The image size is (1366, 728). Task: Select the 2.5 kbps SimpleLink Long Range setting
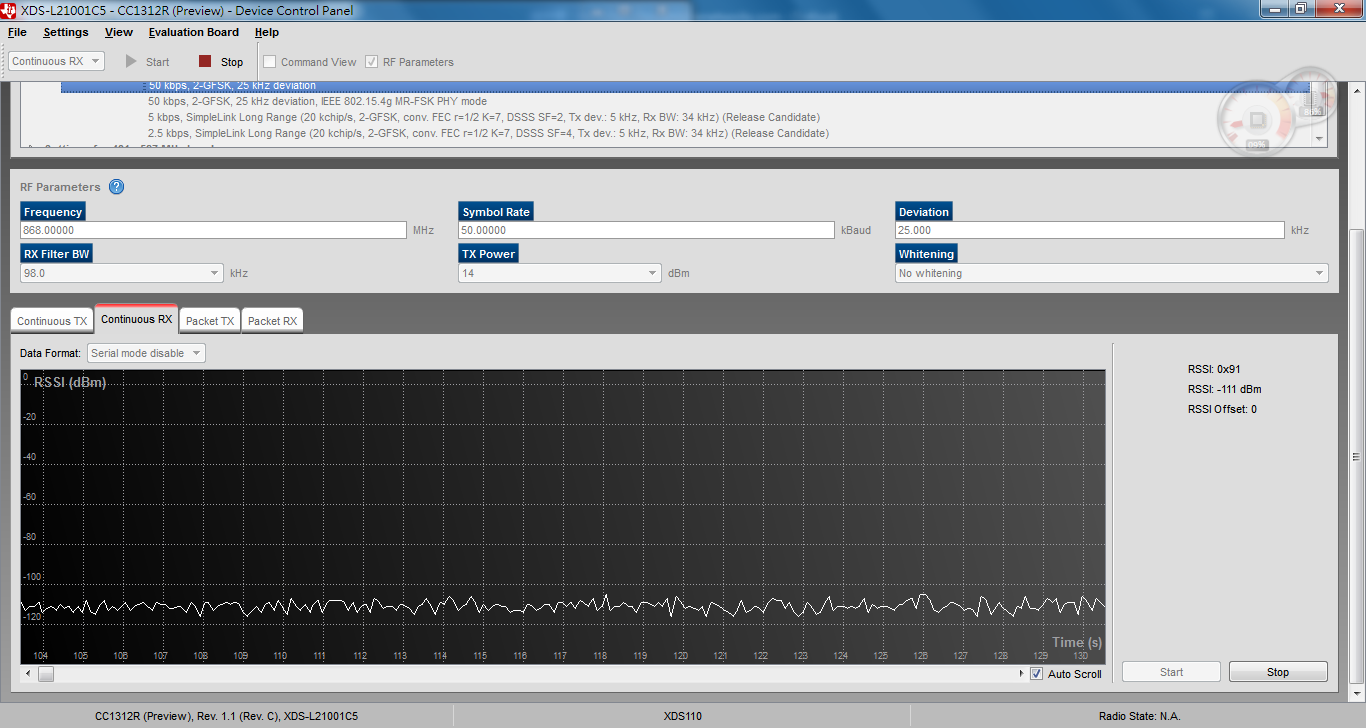point(488,134)
